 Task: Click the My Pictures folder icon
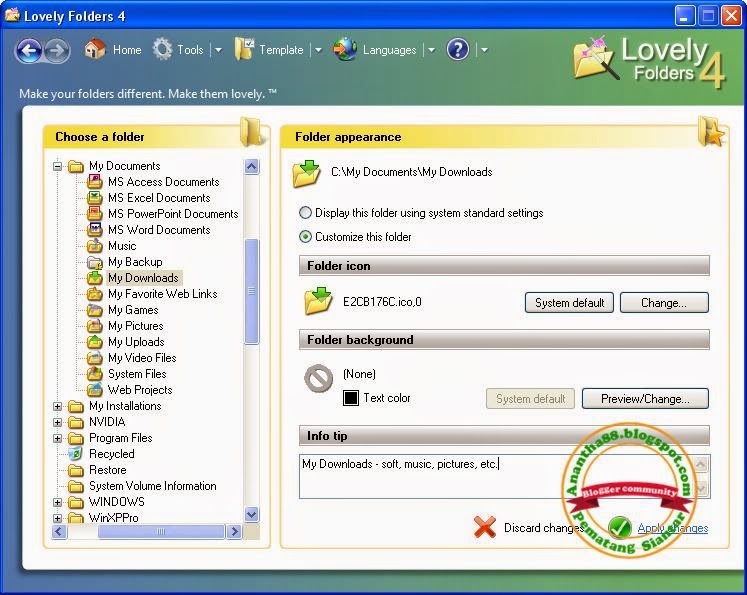95,326
